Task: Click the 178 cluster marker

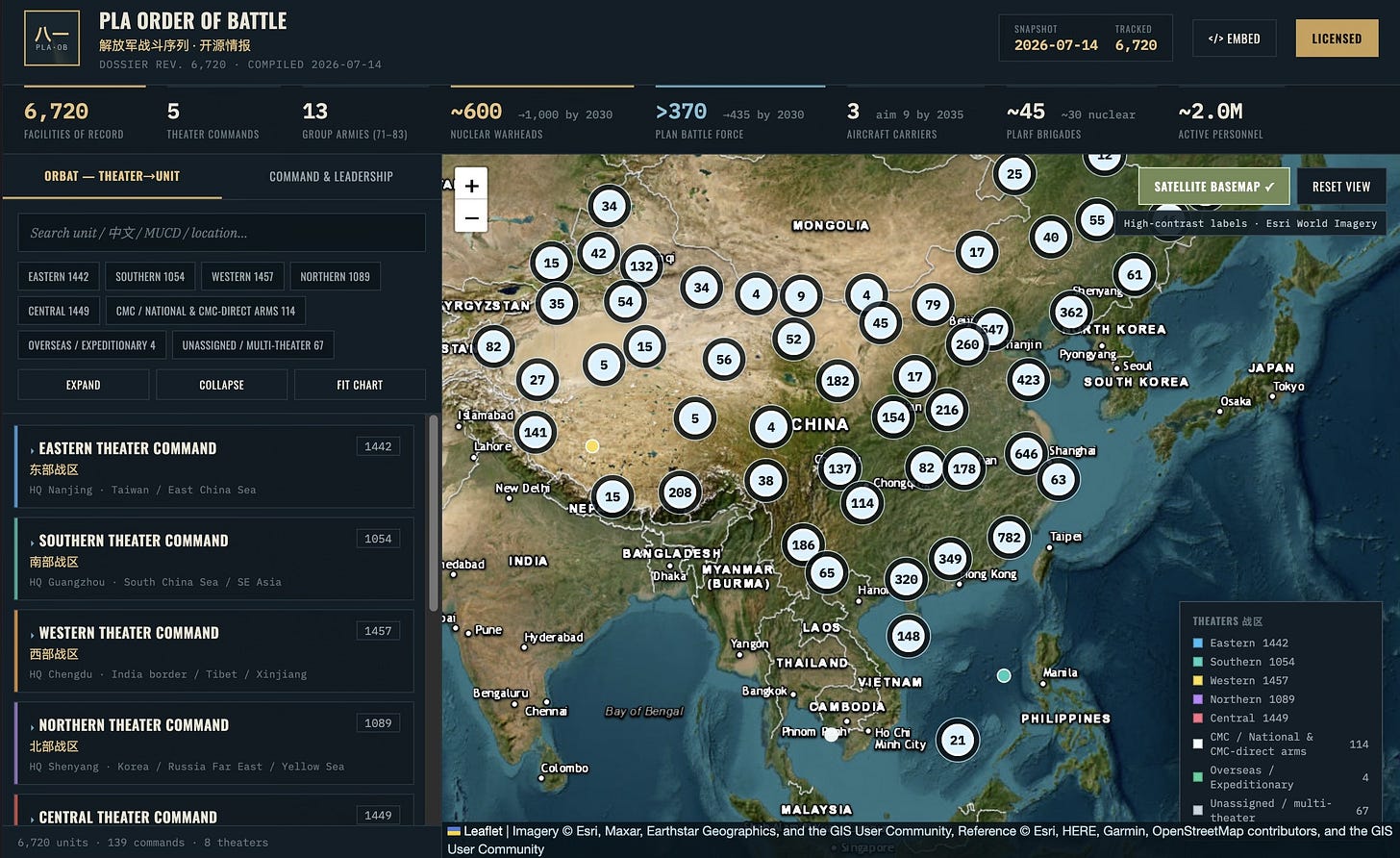Action: pyautogui.click(x=963, y=469)
